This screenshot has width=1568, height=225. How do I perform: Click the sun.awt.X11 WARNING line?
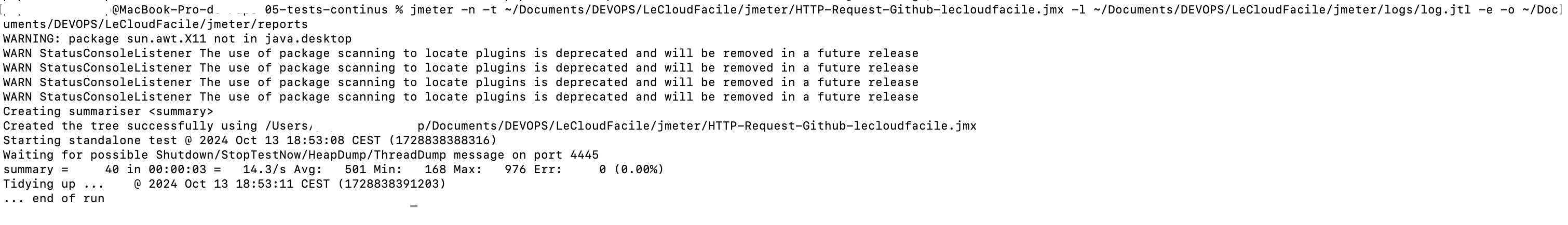[177, 39]
